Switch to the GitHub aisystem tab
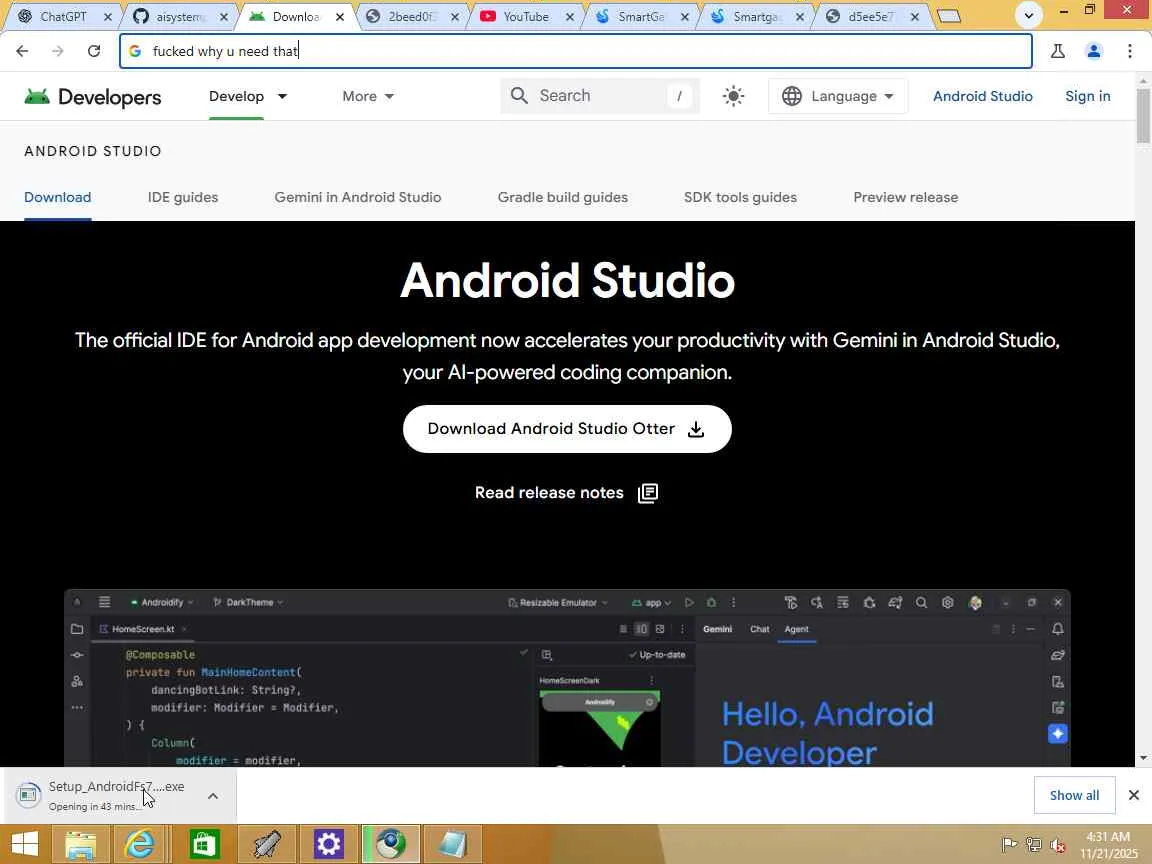 coord(180,16)
